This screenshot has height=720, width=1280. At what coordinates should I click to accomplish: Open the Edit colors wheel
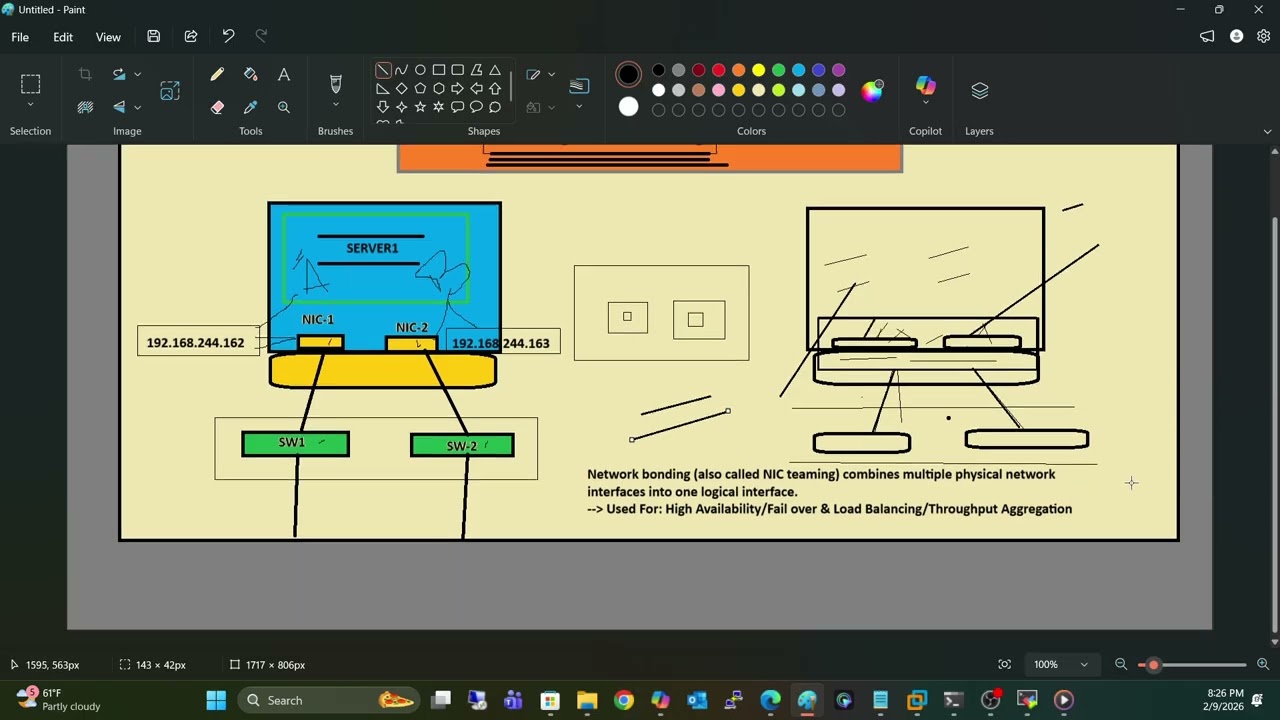click(x=873, y=91)
